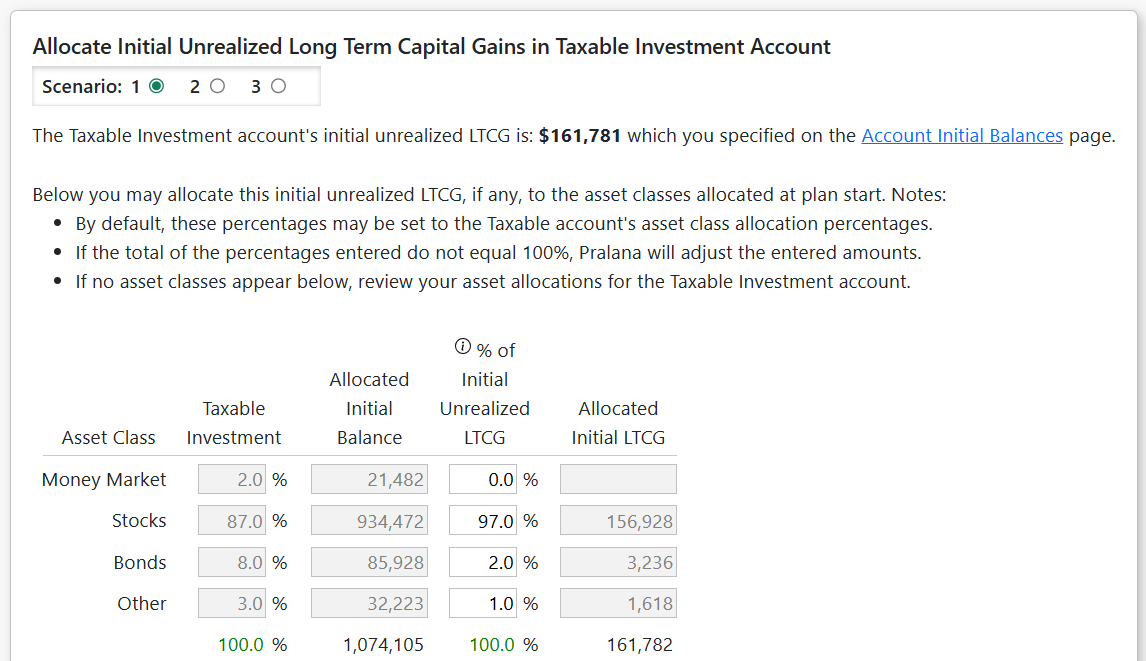Focus the Bonds 2.0 LTCG percentage input
The width and height of the screenshot is (1146, 661).
tap(483, 563)
